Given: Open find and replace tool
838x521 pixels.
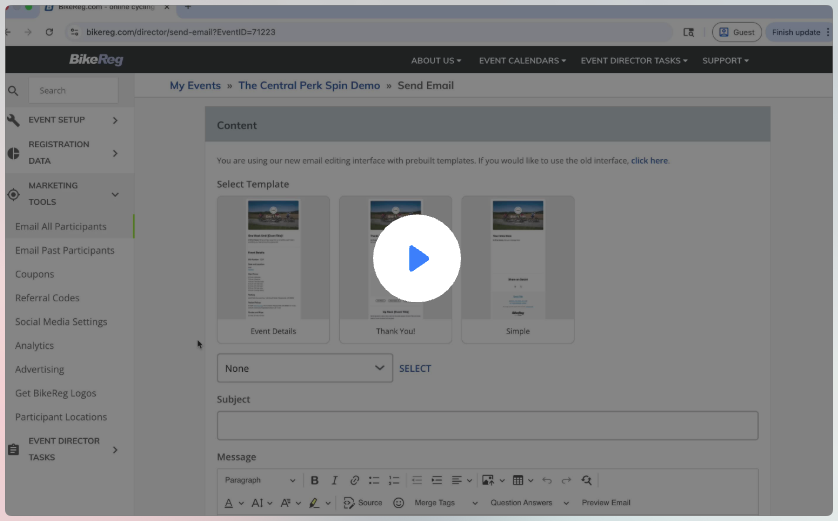Looking at the screenshot, I should 586,480.
